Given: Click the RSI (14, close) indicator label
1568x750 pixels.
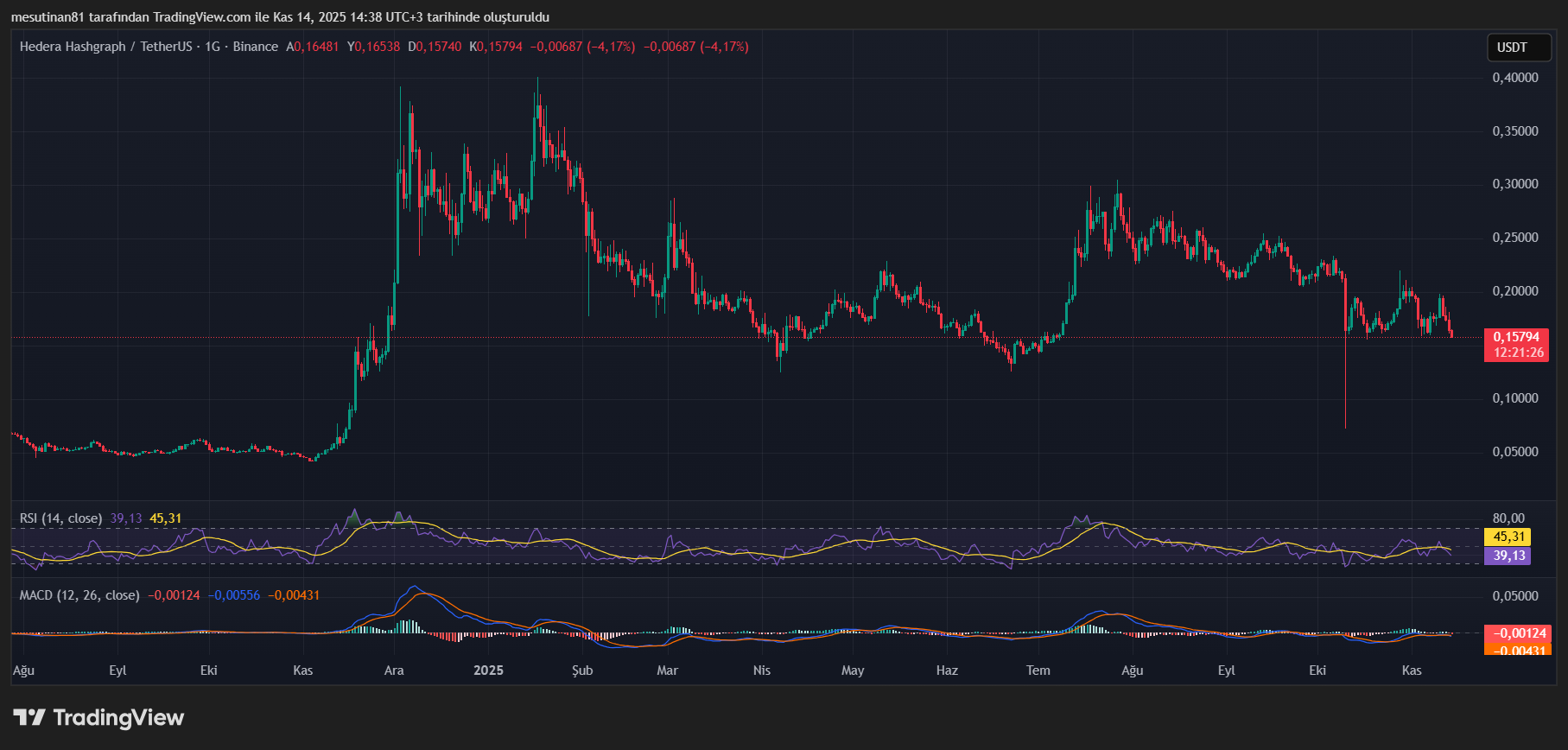Looking at the screenshot, I should [x=60, y=518].
